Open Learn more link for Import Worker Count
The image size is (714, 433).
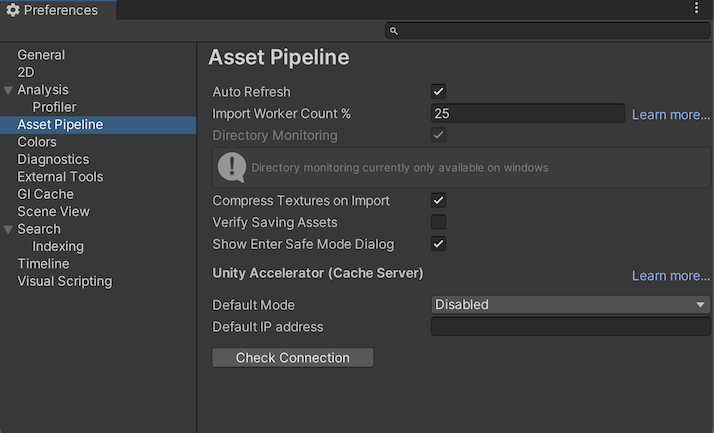coord(670,115)
